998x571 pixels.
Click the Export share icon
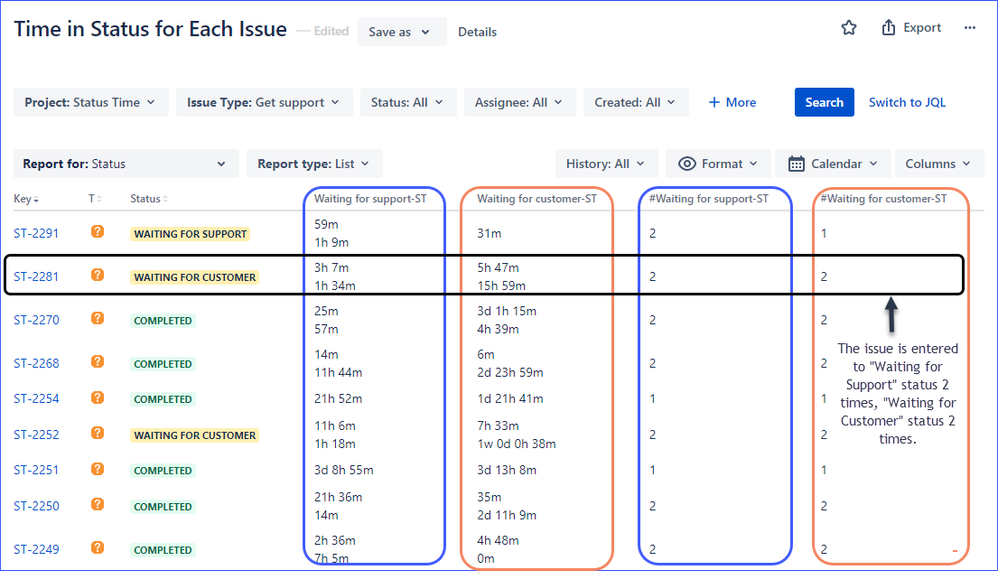click(888, 27)
